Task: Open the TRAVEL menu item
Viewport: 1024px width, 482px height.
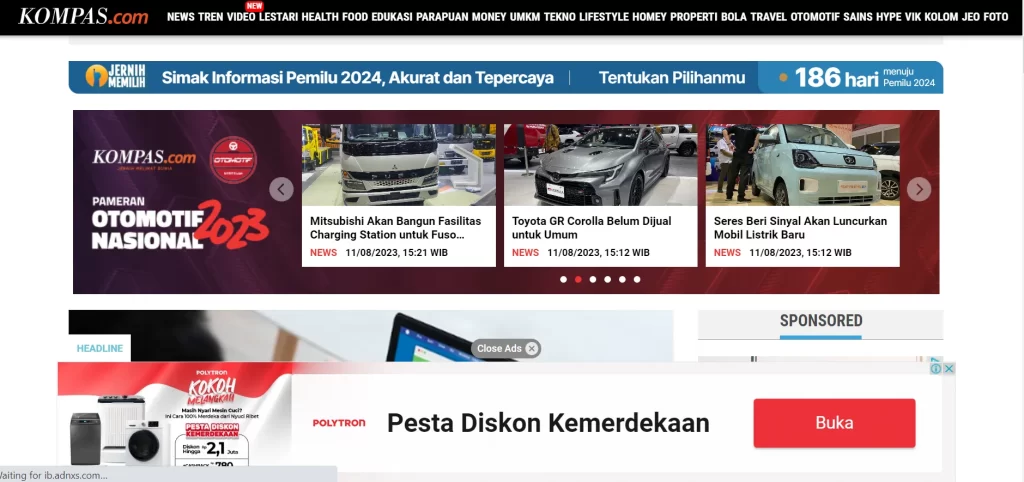Action: coord(769,17)
